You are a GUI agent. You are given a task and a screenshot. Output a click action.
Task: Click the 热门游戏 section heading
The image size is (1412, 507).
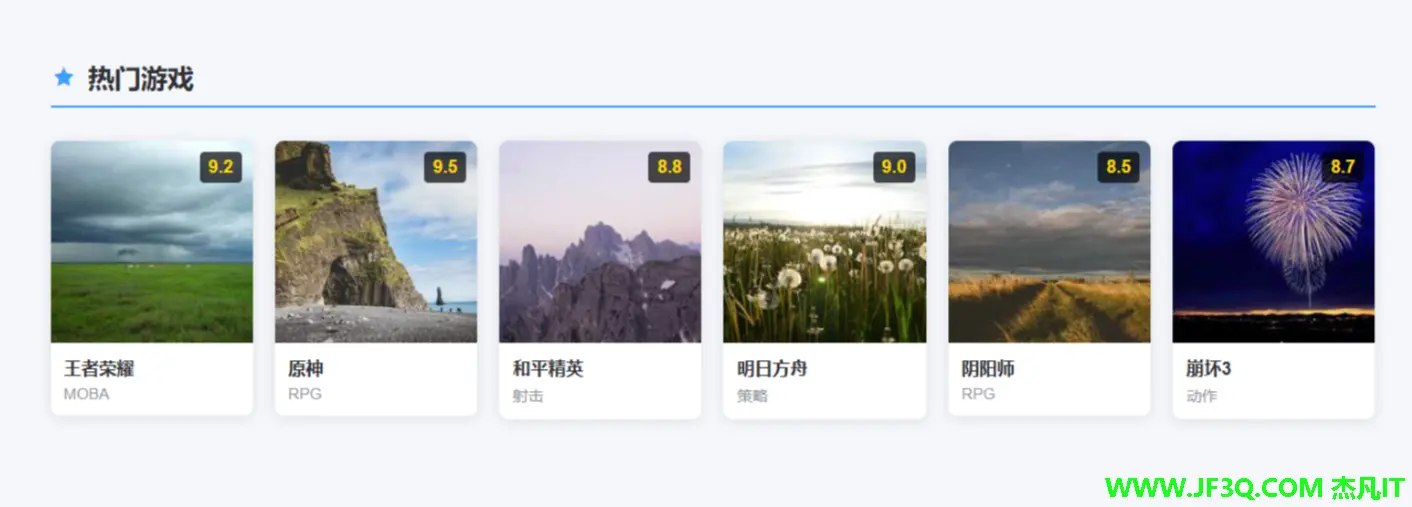140,79
